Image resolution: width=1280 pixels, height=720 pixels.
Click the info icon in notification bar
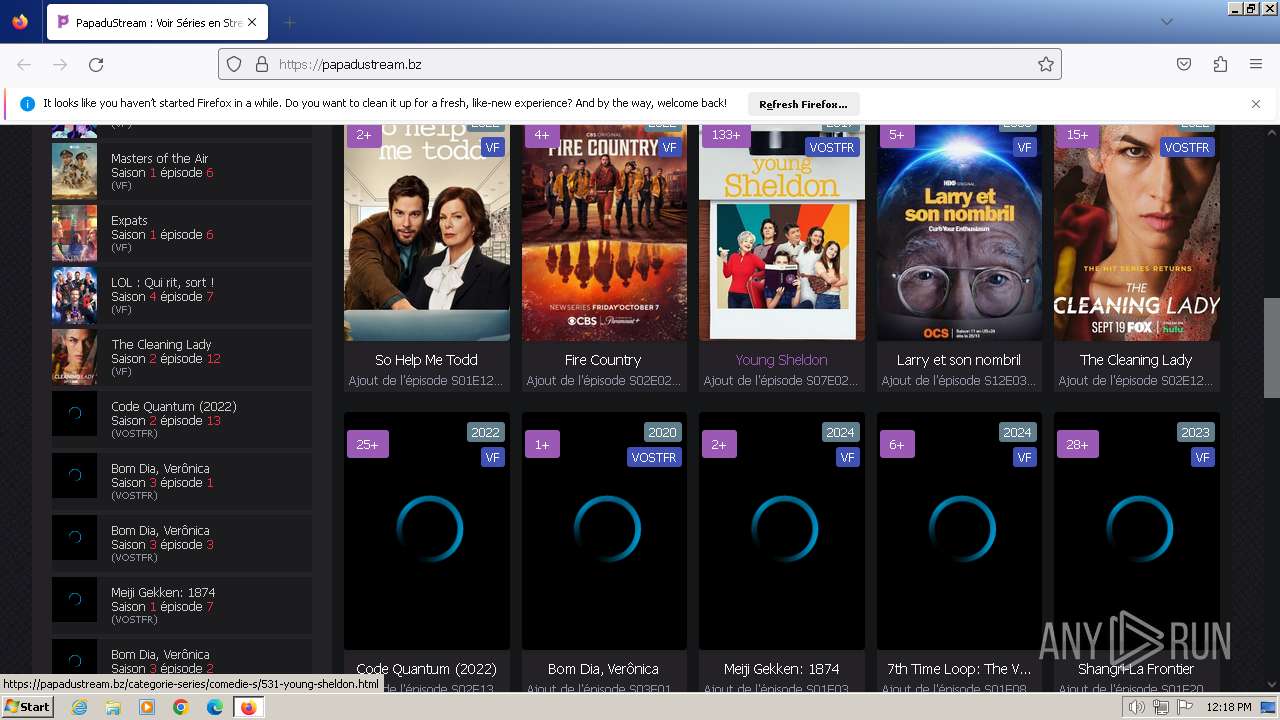28,104
